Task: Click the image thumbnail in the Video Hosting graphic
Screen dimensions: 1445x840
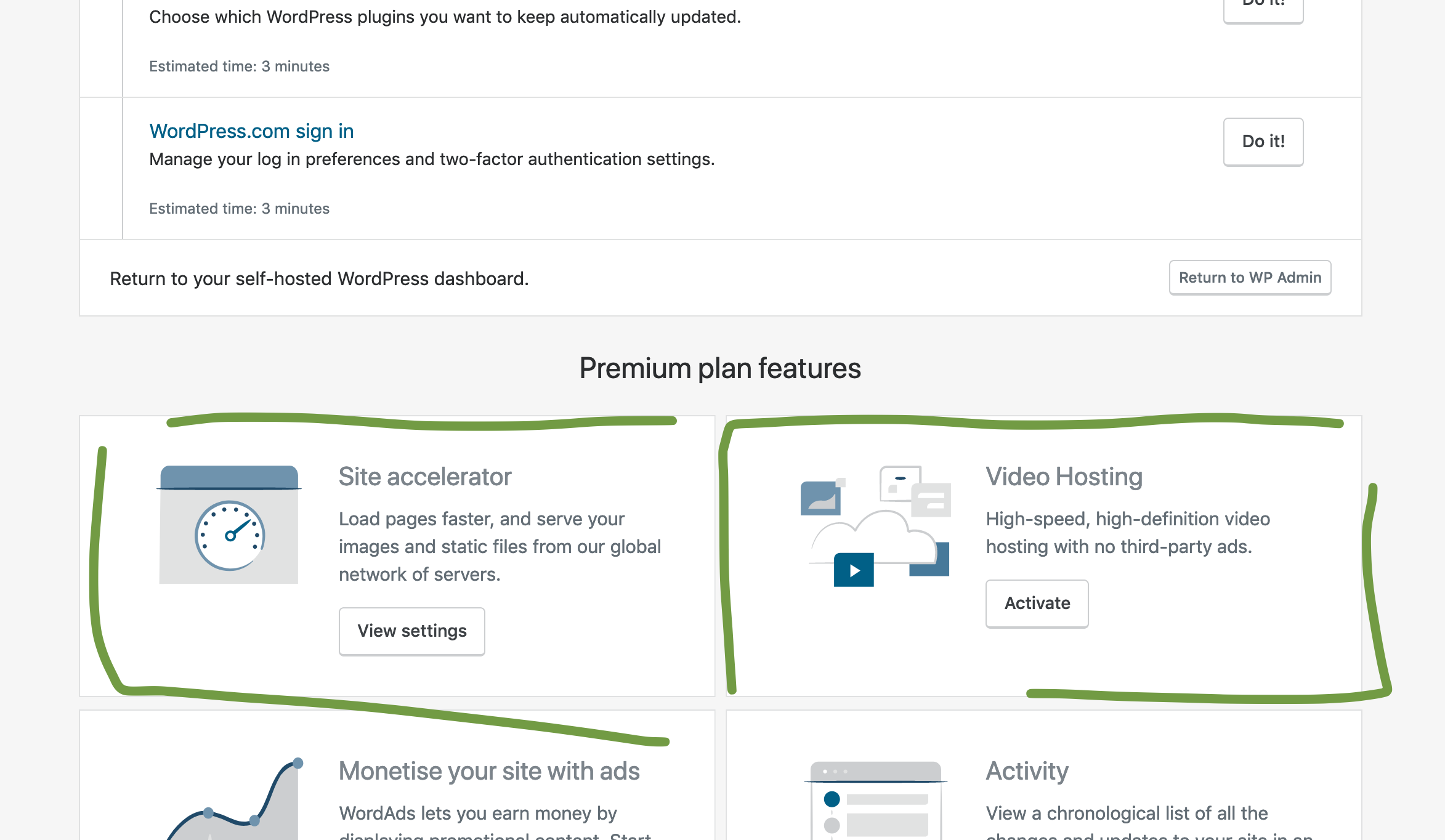Action: [820, 497]
